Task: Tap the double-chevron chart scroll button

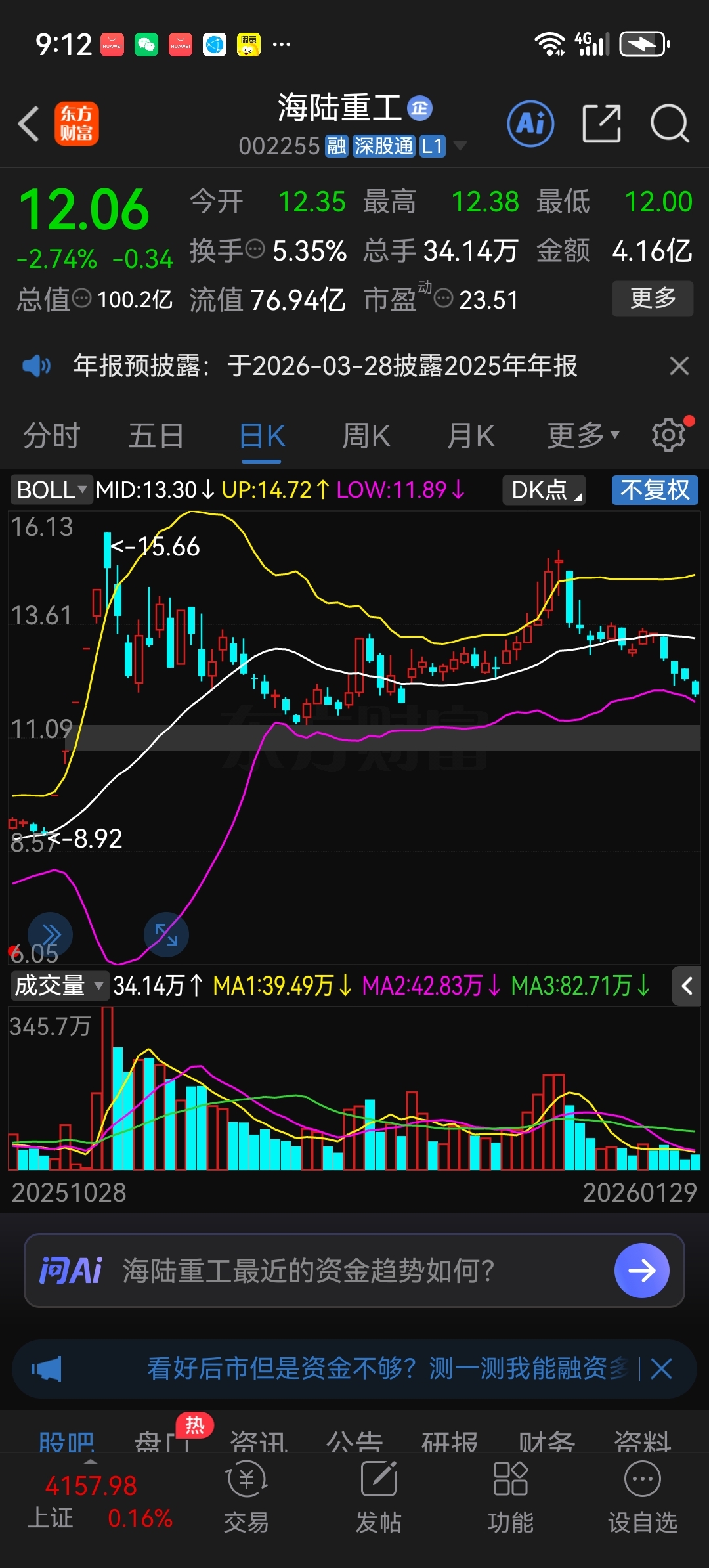Action: click(x=51, y=934)
